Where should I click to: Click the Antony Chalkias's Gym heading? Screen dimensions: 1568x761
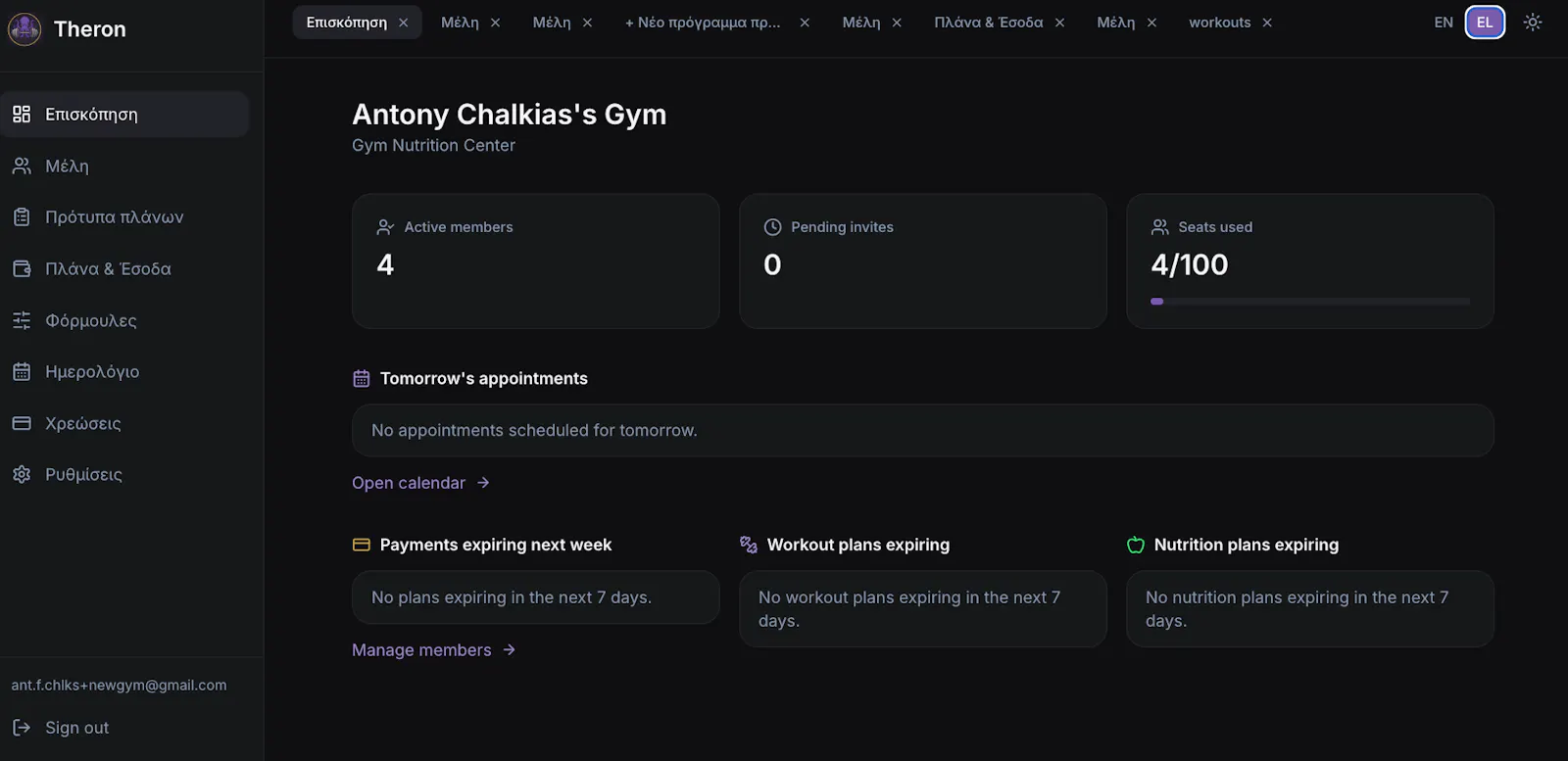tap(510, 115)
